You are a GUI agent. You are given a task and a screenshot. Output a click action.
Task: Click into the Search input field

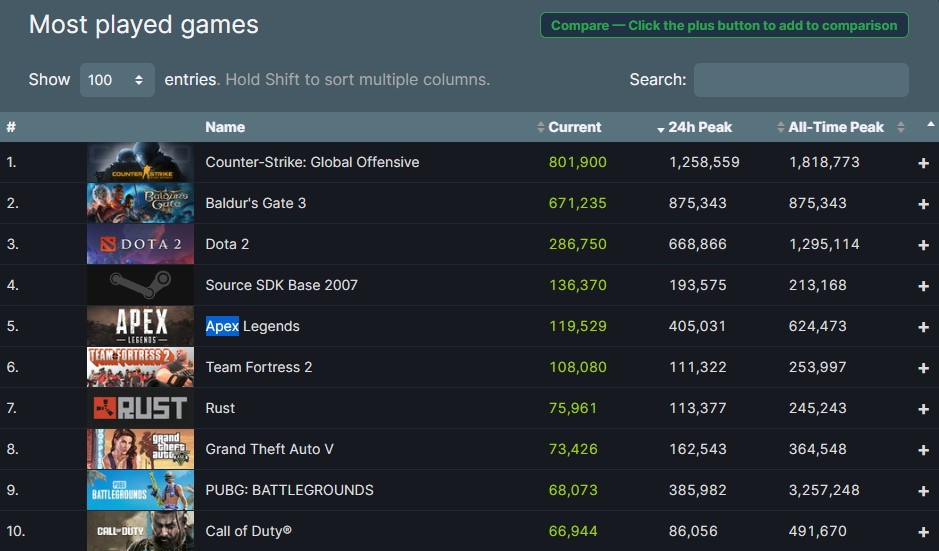tap(801, 80)
